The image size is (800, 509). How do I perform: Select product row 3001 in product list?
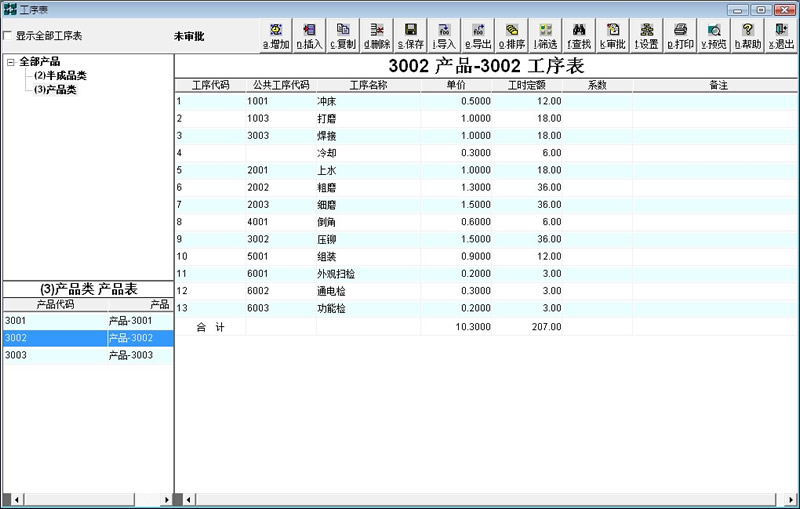tap(88, 321)
